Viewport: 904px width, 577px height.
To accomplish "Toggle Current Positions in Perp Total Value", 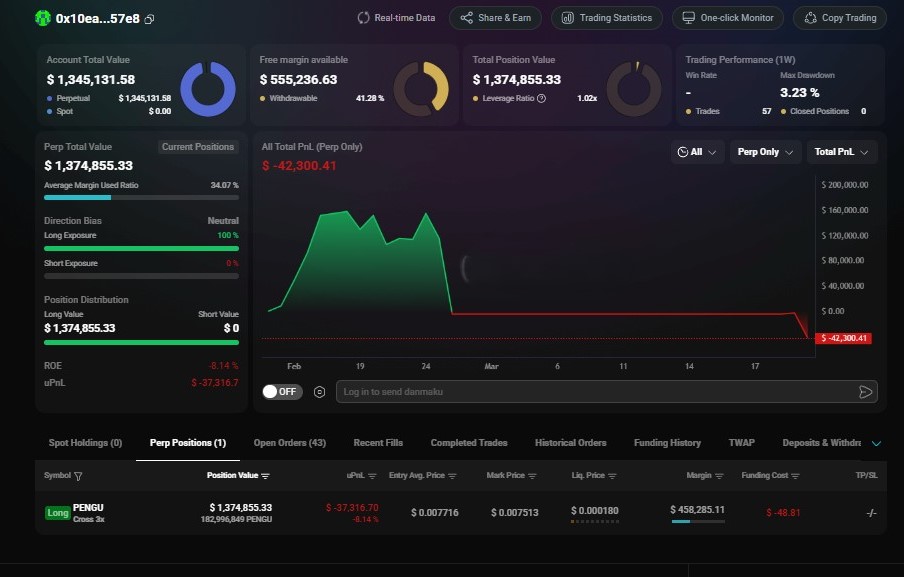I will [x=198, y=147].
